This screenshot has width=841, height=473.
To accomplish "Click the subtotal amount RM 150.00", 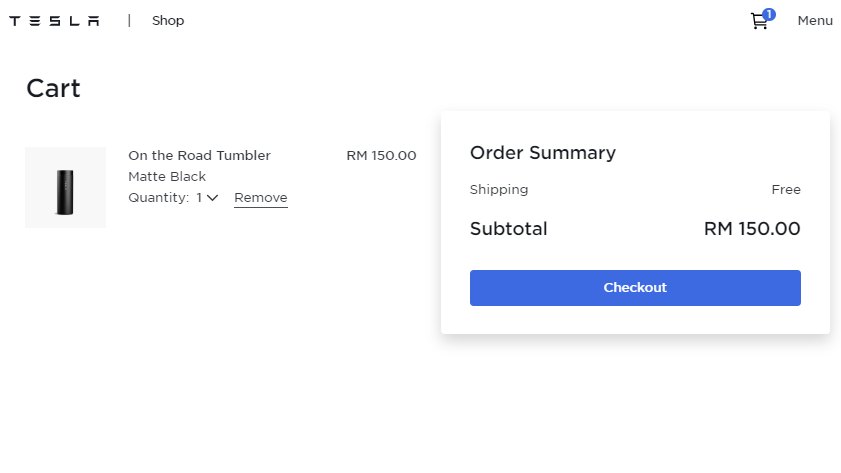I will point(752,229).
